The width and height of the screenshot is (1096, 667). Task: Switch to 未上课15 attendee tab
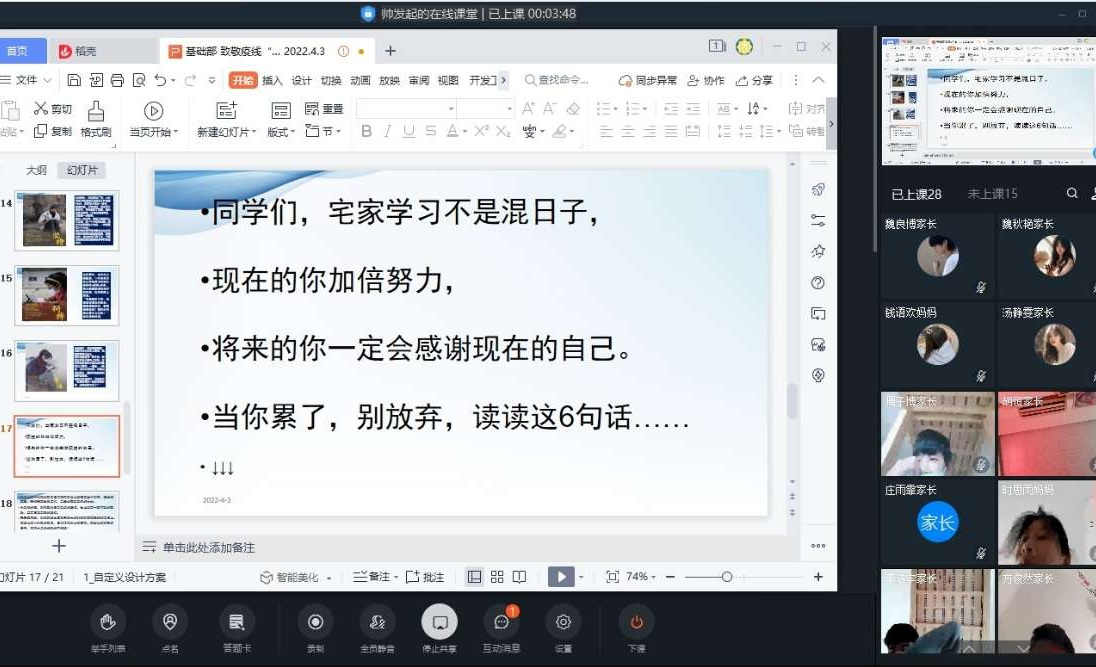tap(992, 194)
